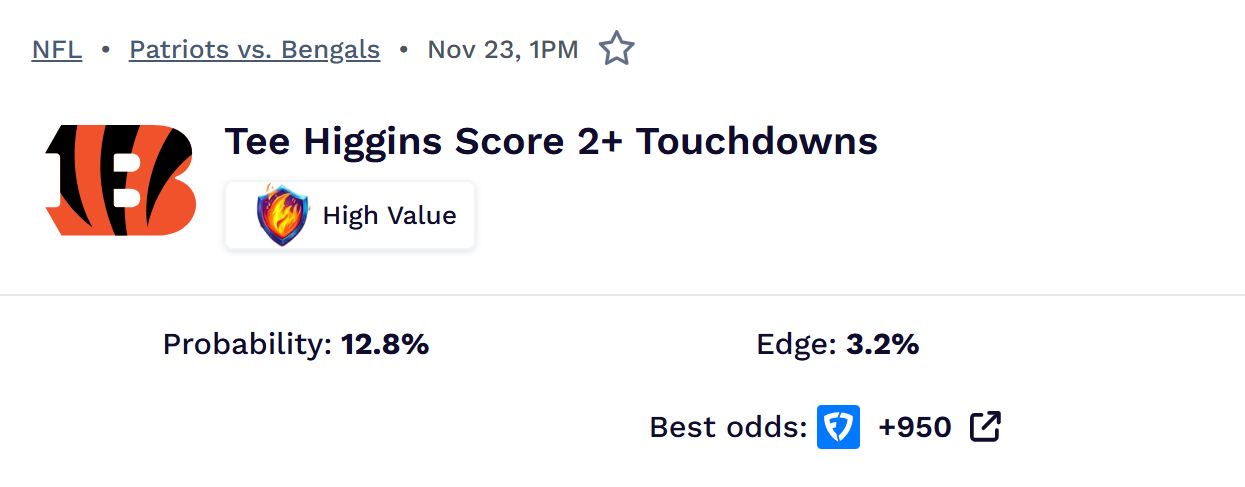Click the bullet separator before the date

click(x=404, y=49)
